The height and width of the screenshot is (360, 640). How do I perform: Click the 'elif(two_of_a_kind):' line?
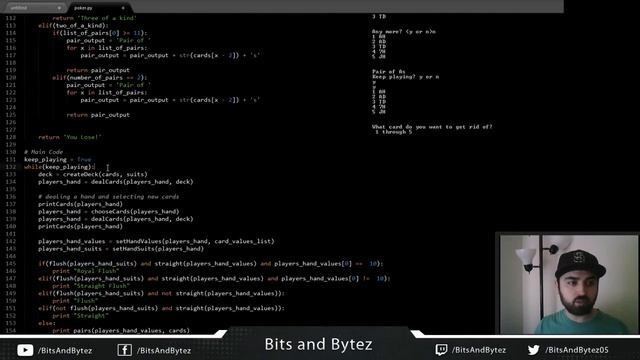(x=73, y=25)
